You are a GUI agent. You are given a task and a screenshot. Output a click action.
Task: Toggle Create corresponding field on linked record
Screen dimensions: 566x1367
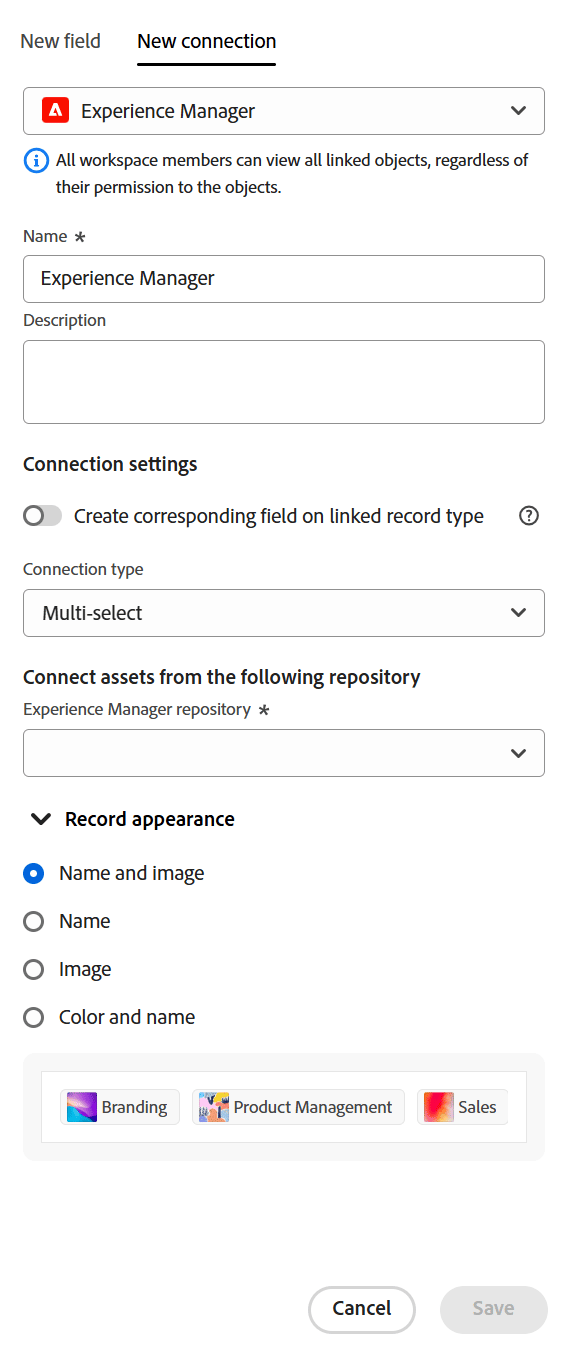(43, 516)
